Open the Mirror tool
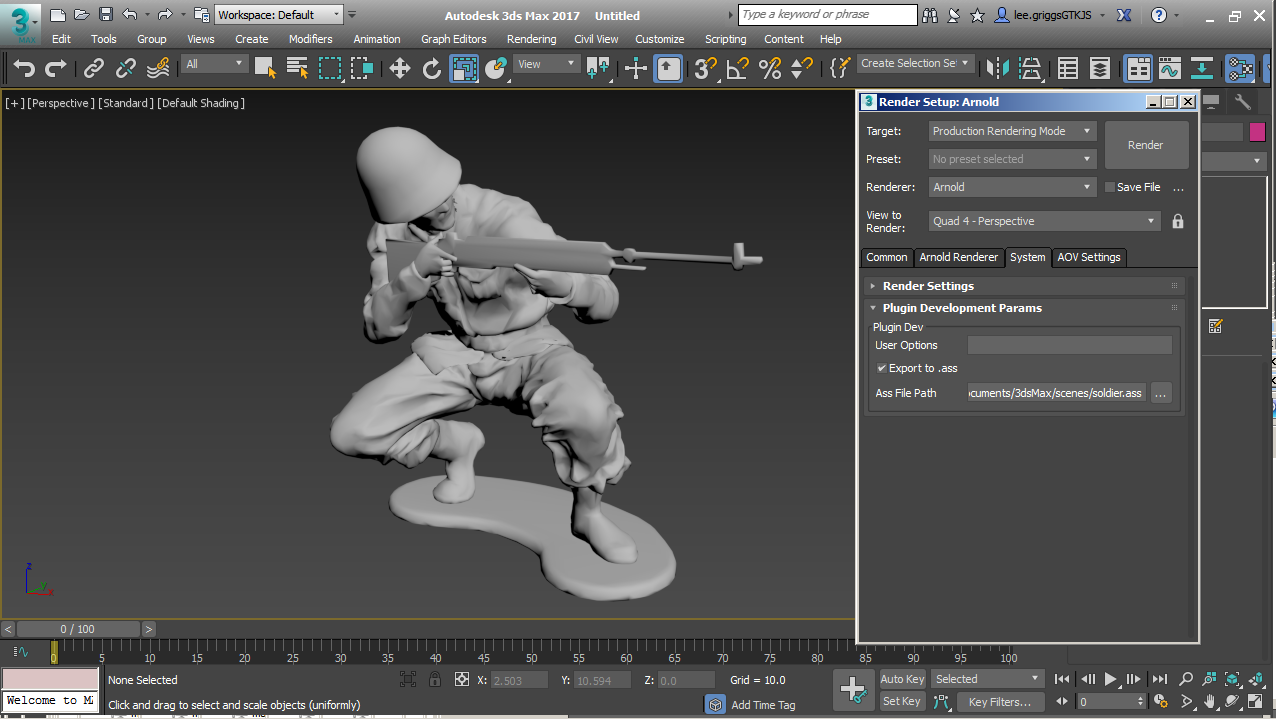This screenshot has width=1276, height=720. click(997, 68)
